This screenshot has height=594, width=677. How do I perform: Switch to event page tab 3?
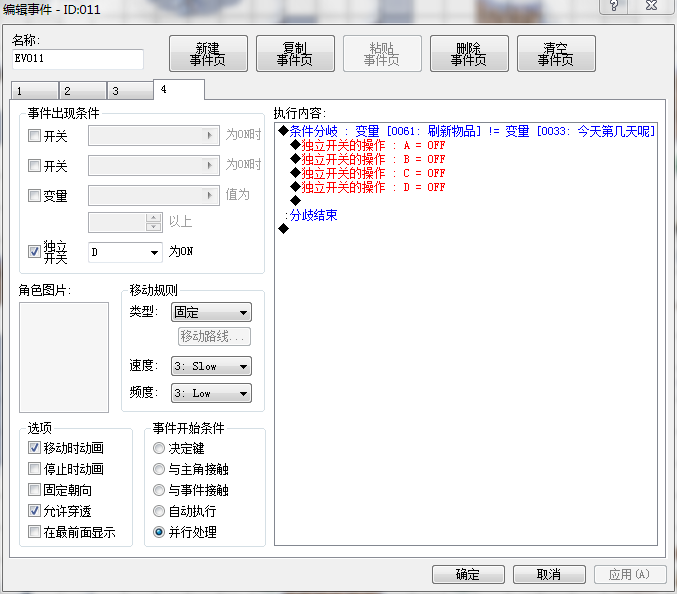click(x=130, y=91)
